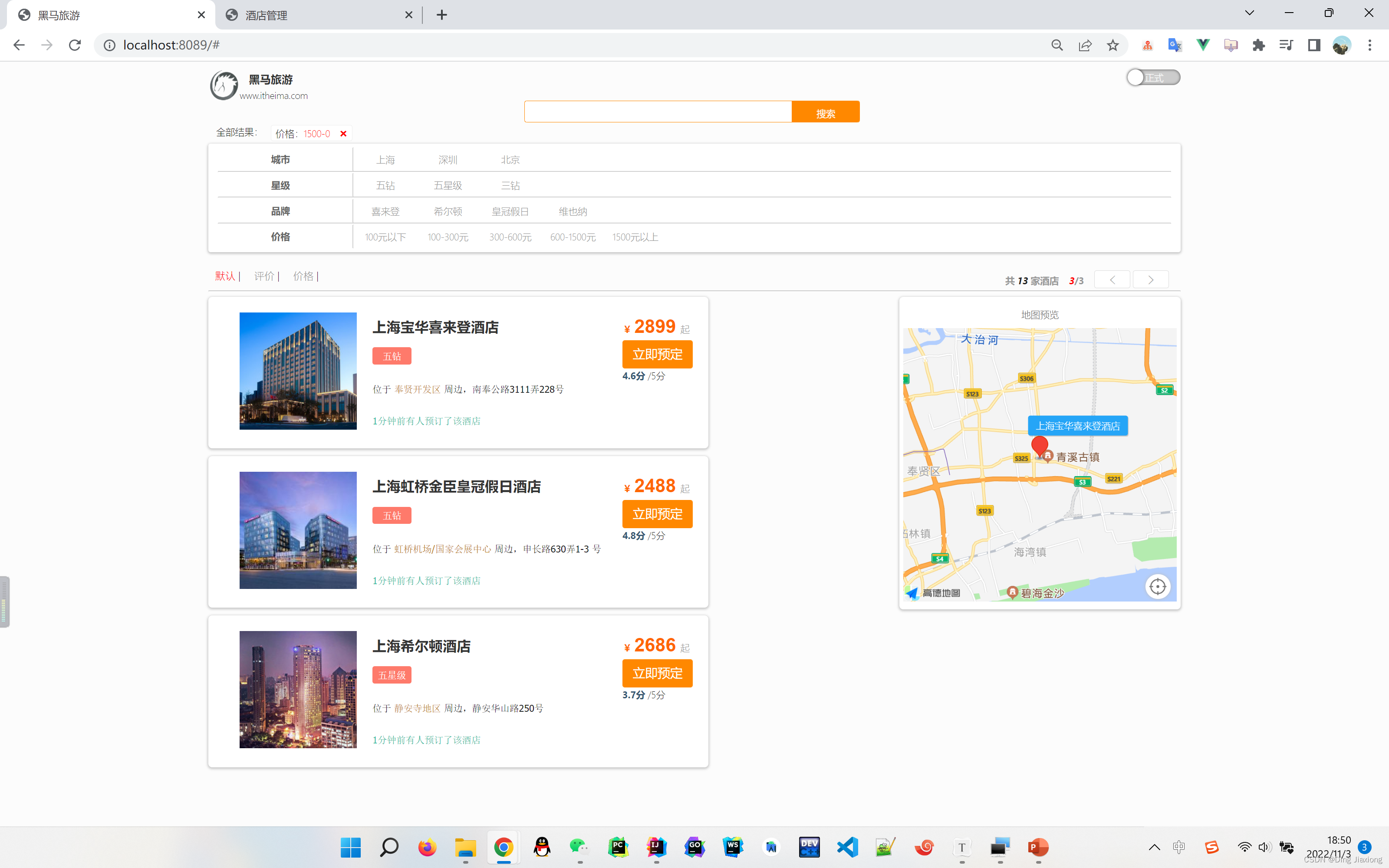
Task: Bookmark this page with star icon
Action: (x=1113, y=45)
